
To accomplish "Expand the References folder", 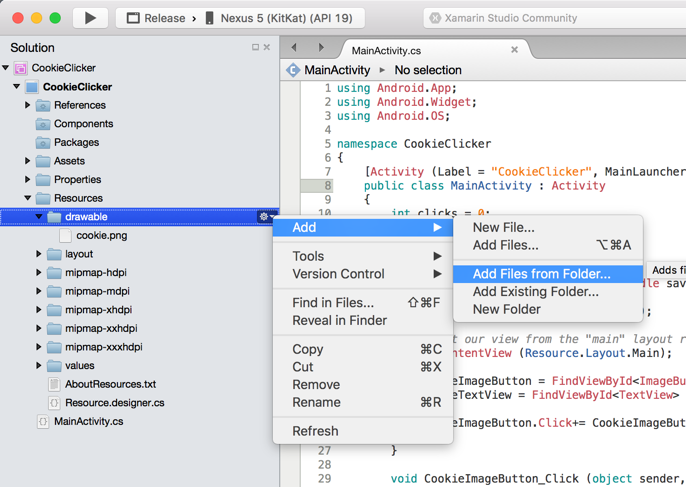I will 28,105.
